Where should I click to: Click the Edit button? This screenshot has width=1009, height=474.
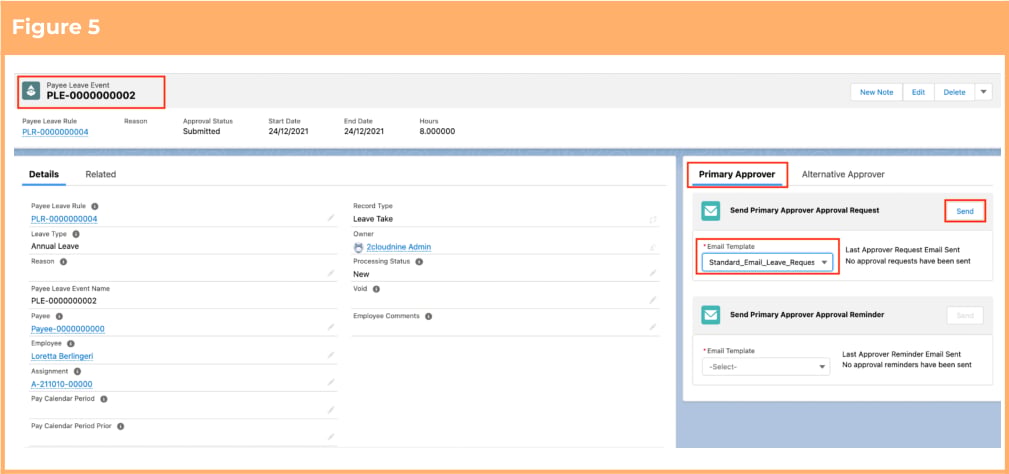[x=918, y=92]
